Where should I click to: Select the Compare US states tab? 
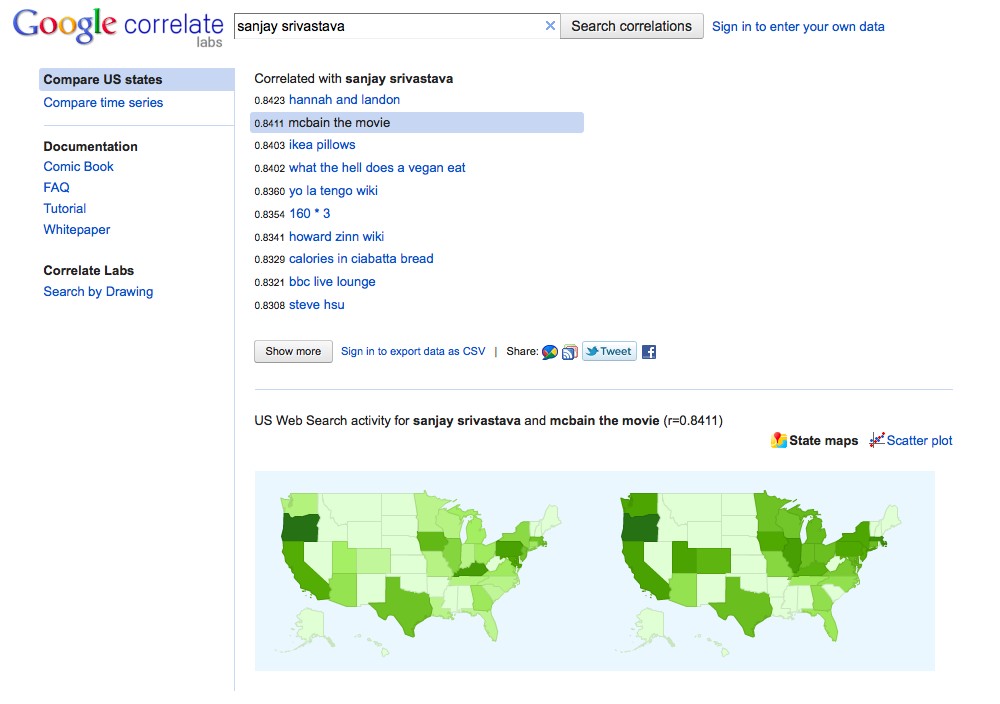[103, 80]
